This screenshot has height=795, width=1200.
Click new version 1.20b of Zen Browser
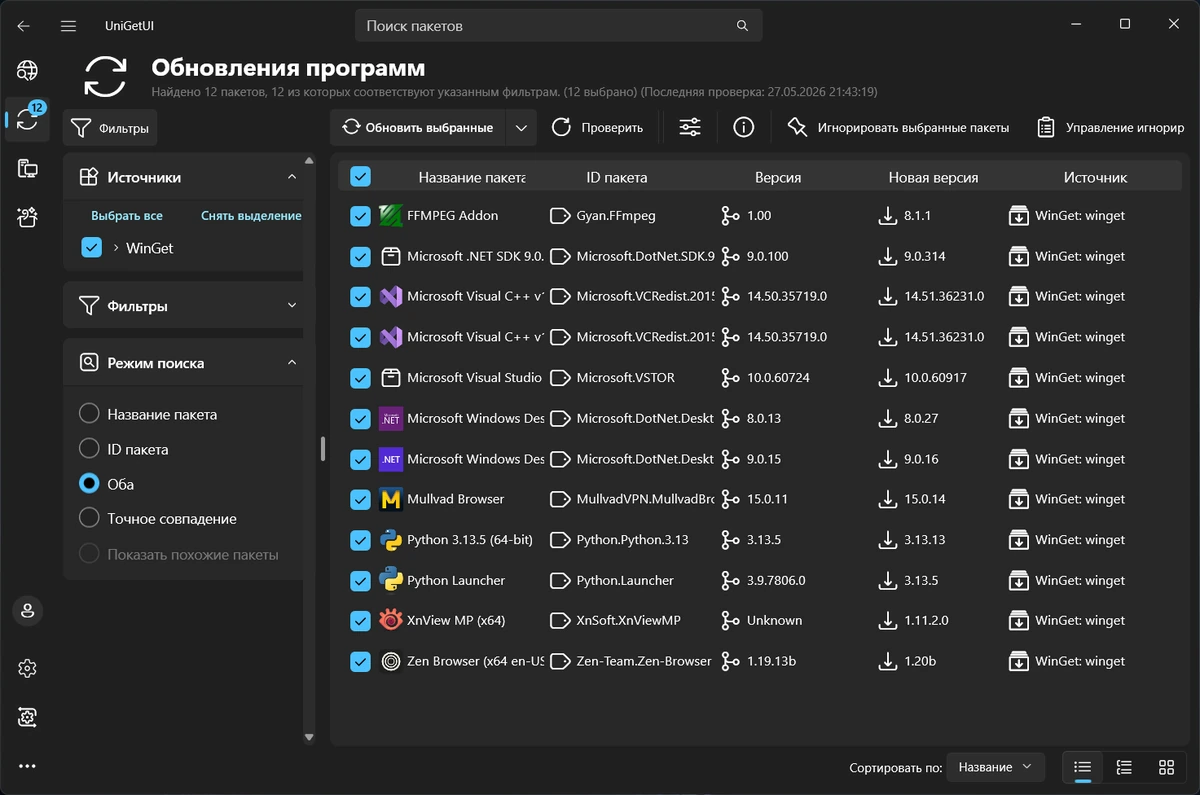pos(921,661)
